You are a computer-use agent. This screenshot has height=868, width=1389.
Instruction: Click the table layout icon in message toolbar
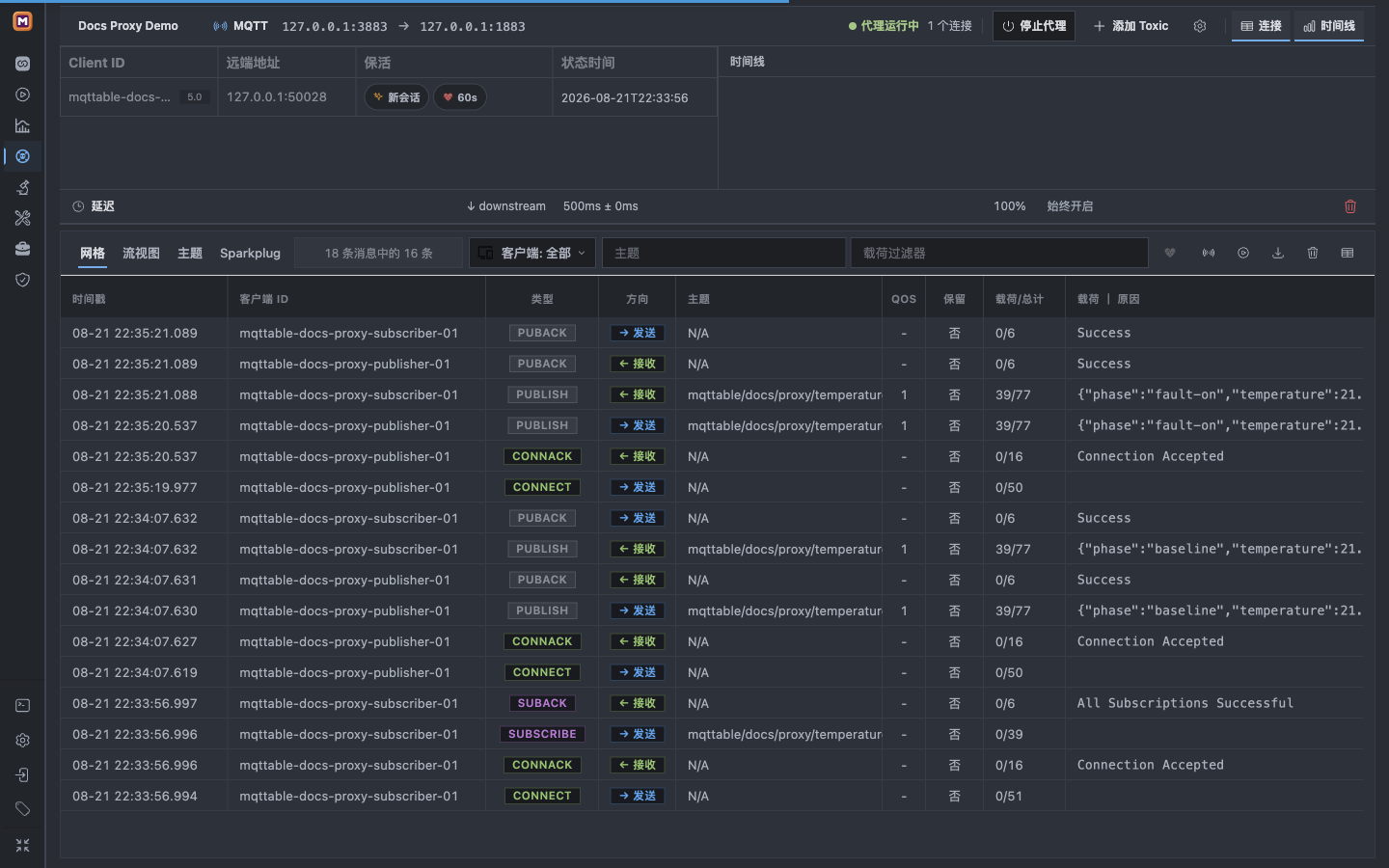[x=1348, y=253]
